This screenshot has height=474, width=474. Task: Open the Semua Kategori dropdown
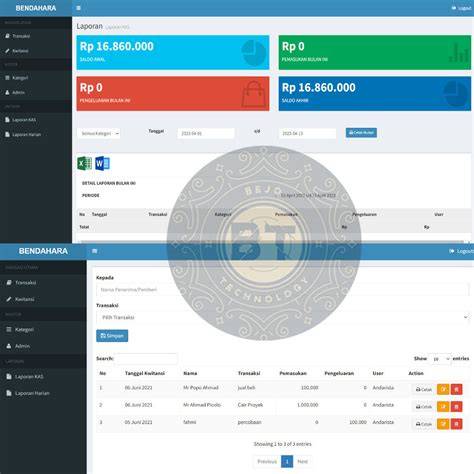pos(98,133)
